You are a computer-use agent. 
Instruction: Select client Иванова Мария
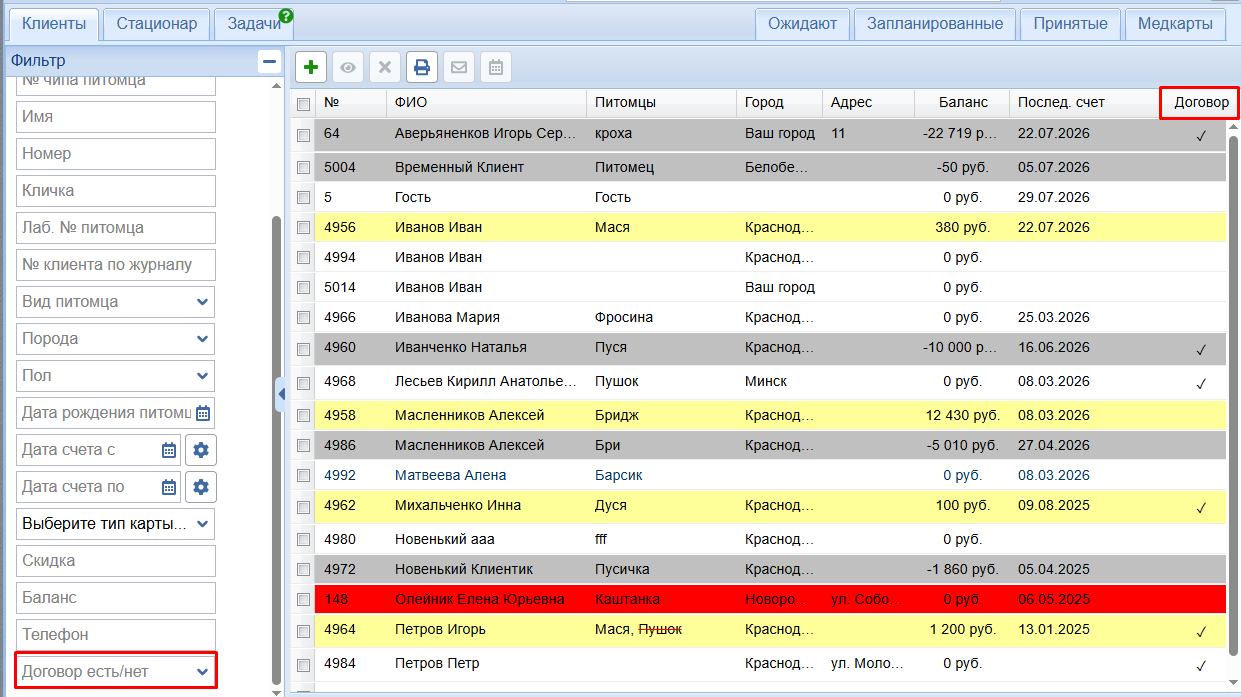(x=447, y=318)
